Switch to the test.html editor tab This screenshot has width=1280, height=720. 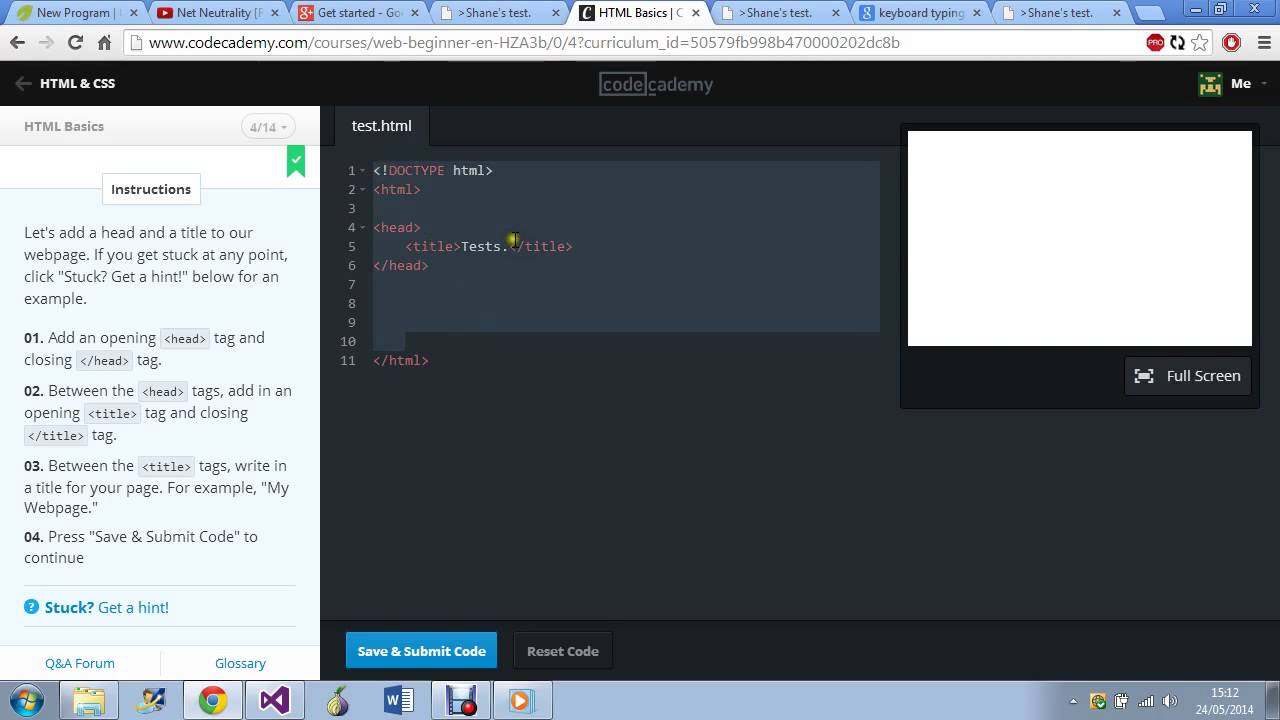tap(381, 126)
